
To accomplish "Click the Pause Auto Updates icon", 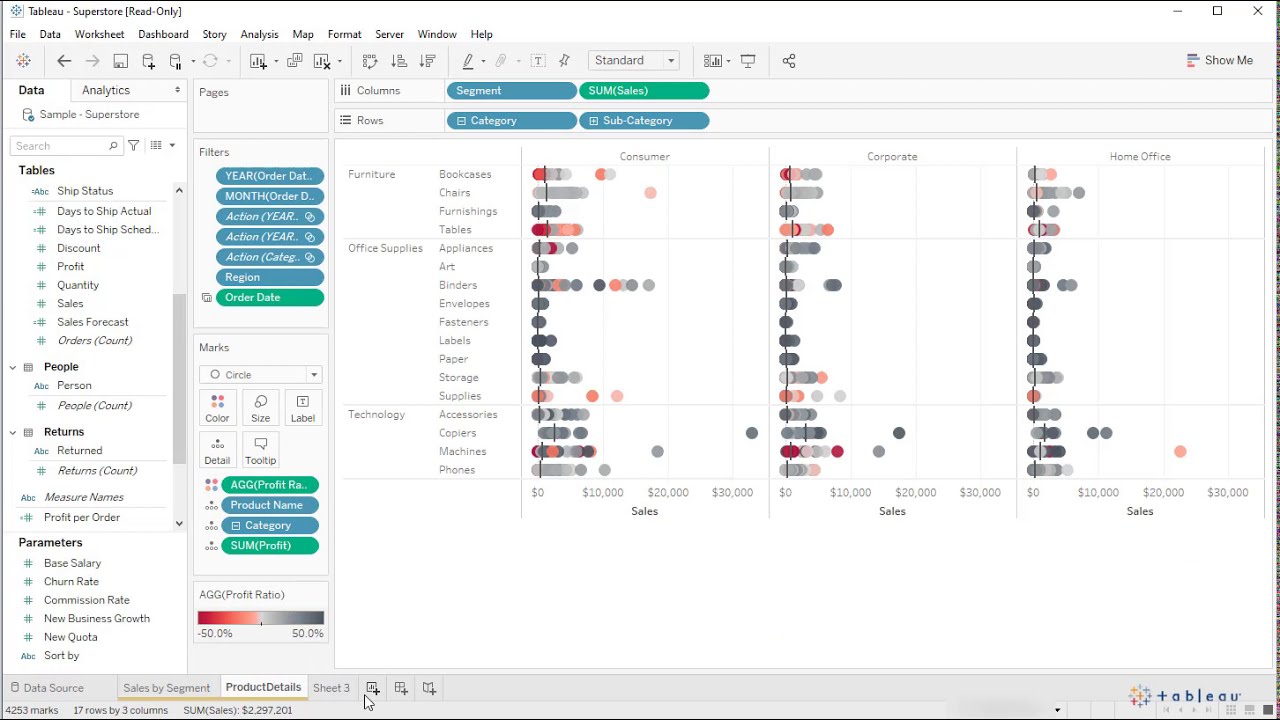I will 176,61.
